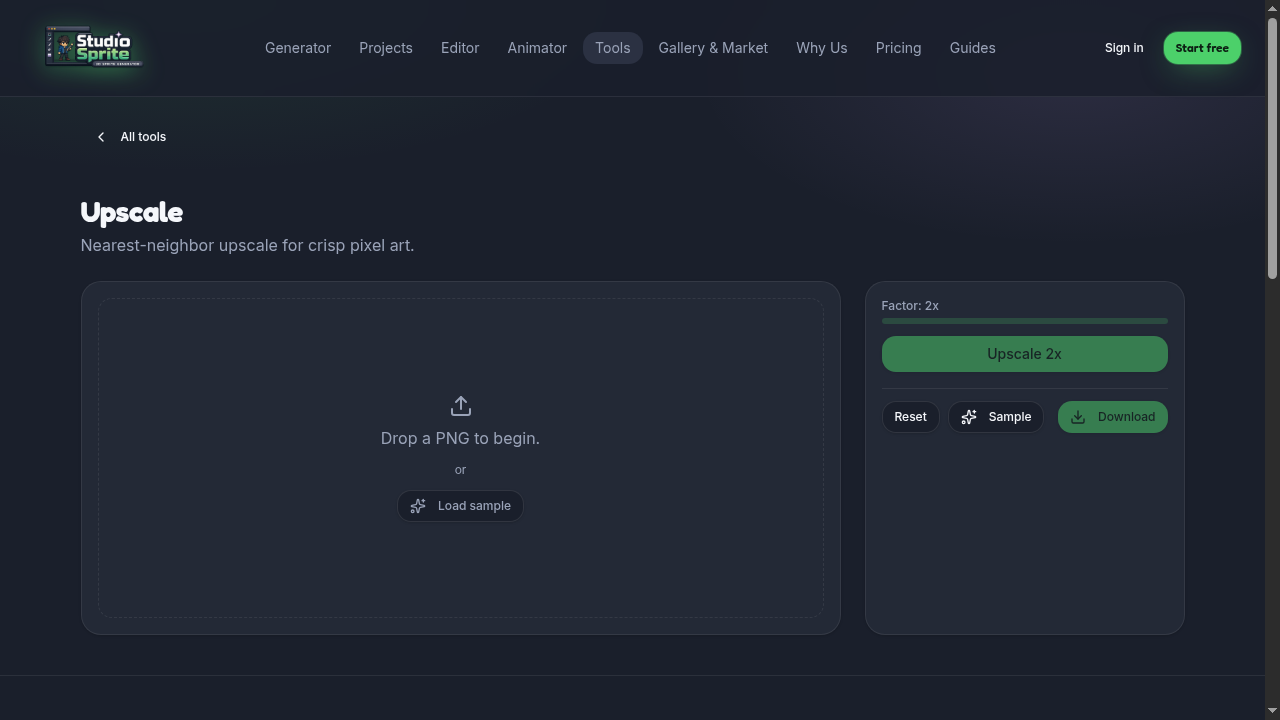Select the Tools nav tab

point(613,48)
